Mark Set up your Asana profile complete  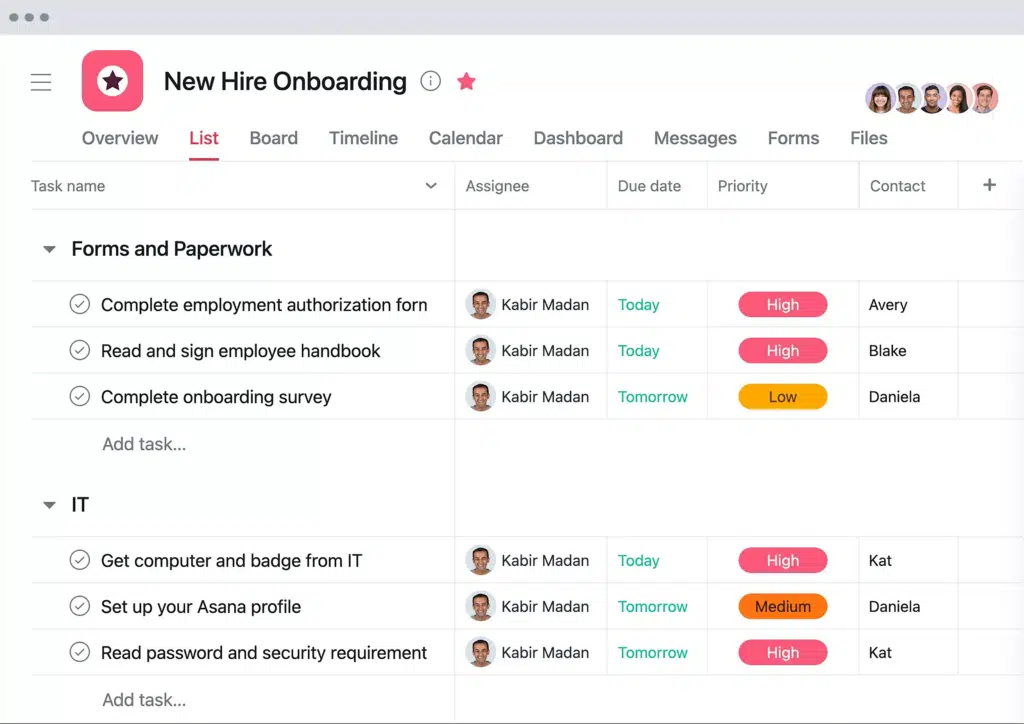coord(80,607)
